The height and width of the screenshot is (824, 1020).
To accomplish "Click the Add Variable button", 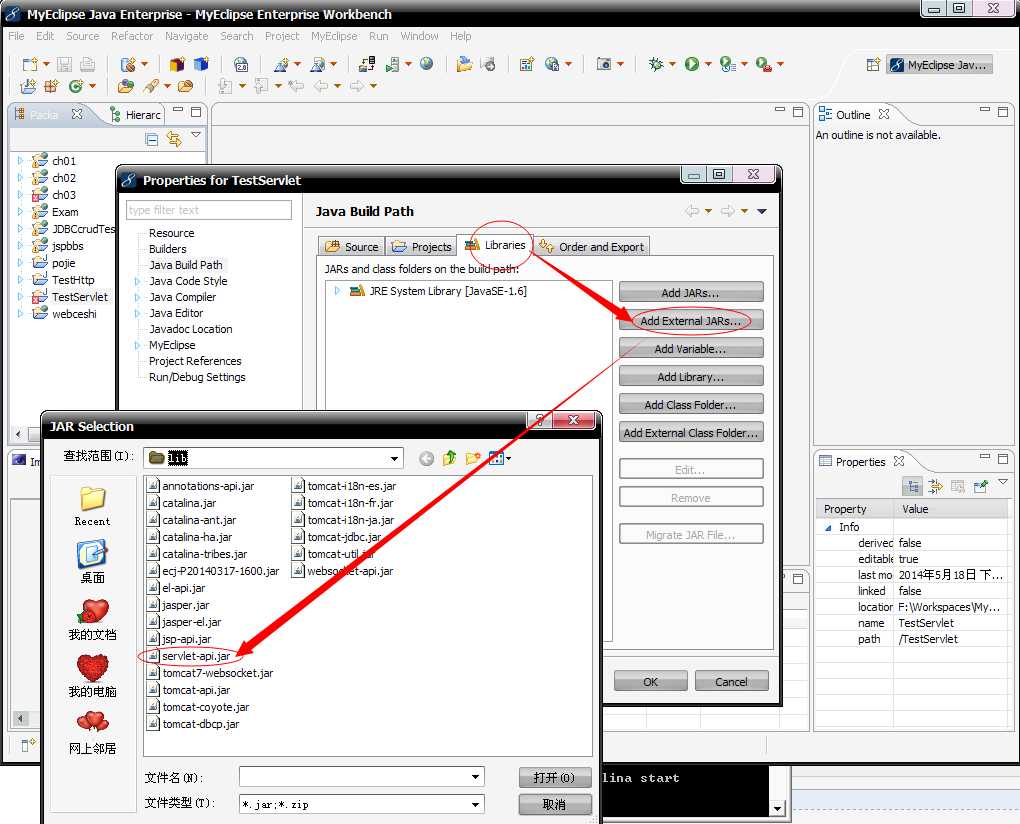I will pyautogui.click(x=691, y=349).
